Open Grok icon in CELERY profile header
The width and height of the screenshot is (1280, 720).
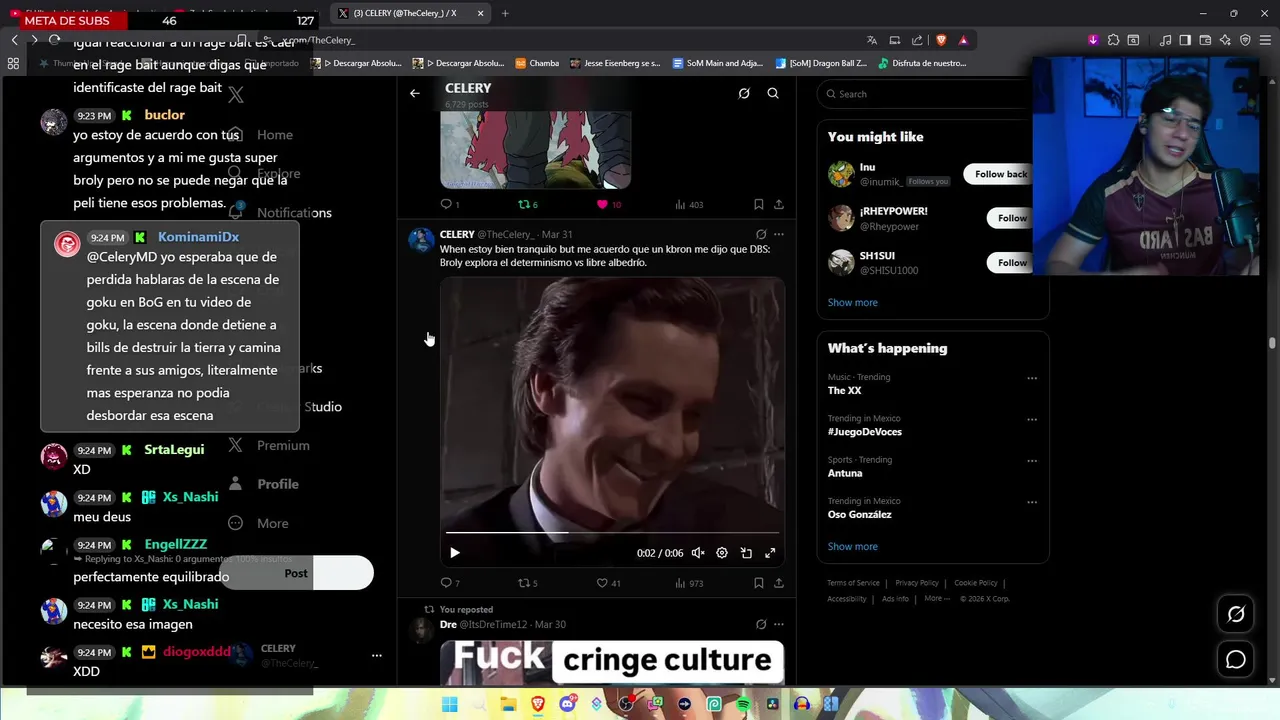point(744,93)
